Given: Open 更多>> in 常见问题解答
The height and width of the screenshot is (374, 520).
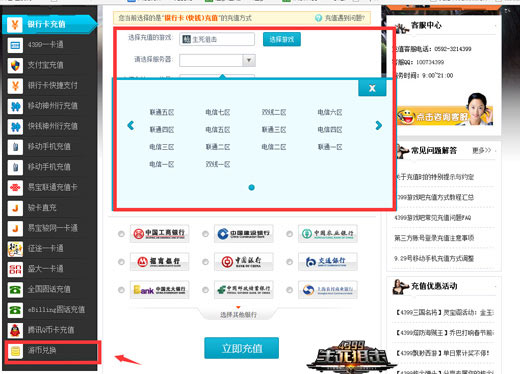Looking at the screenshot, I should tap(482, 151).
